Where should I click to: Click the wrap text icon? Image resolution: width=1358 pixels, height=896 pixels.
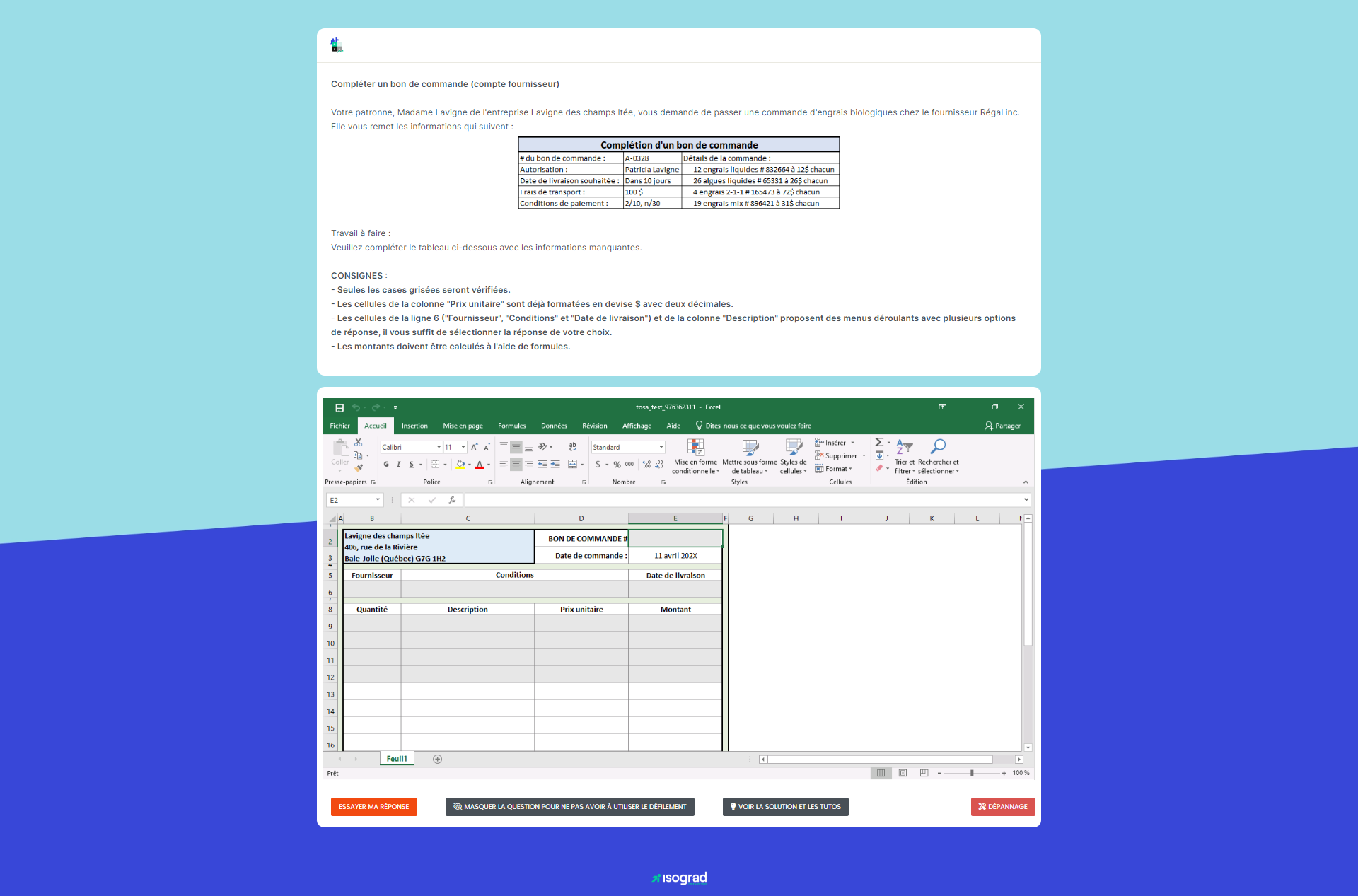tap(573, 447)
